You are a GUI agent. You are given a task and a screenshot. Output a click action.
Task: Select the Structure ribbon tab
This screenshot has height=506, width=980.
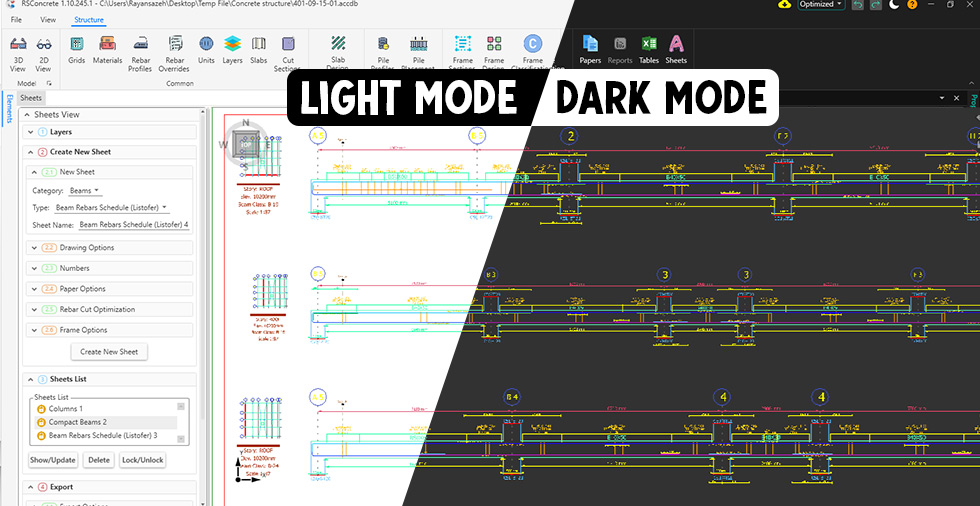pos(89,20)
